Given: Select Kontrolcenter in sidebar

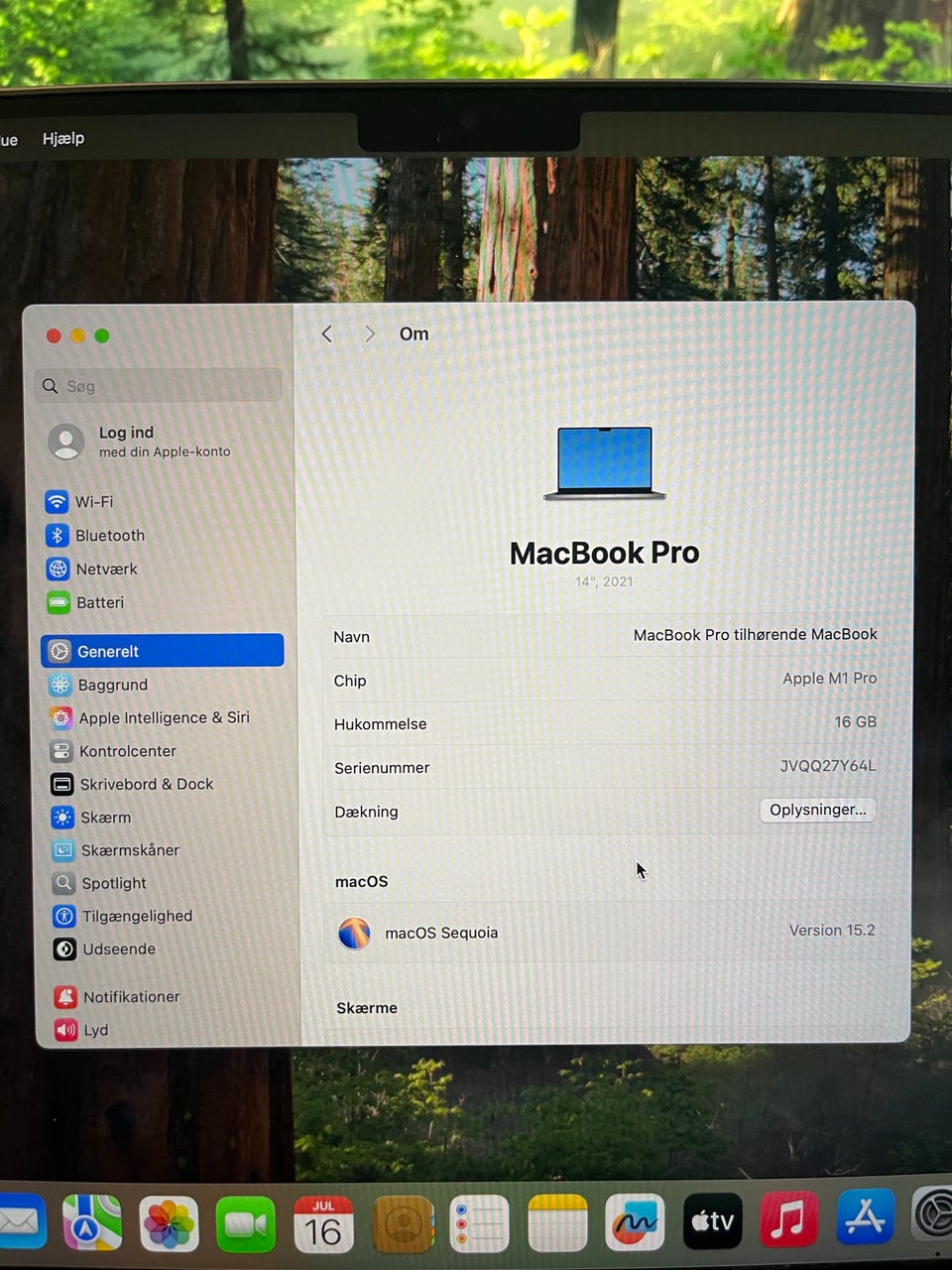Looking at the screenshot, I should [x=127, y=751].
